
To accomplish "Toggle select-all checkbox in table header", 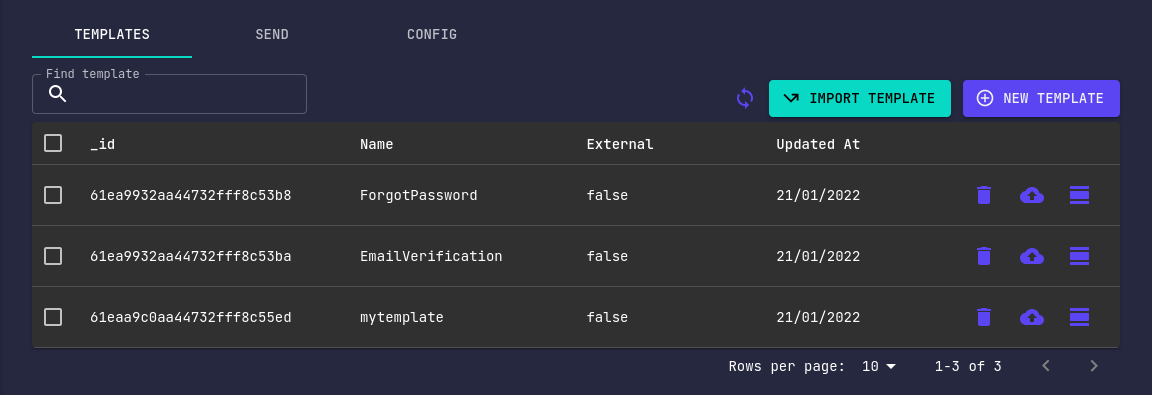I will click(53, 143).
